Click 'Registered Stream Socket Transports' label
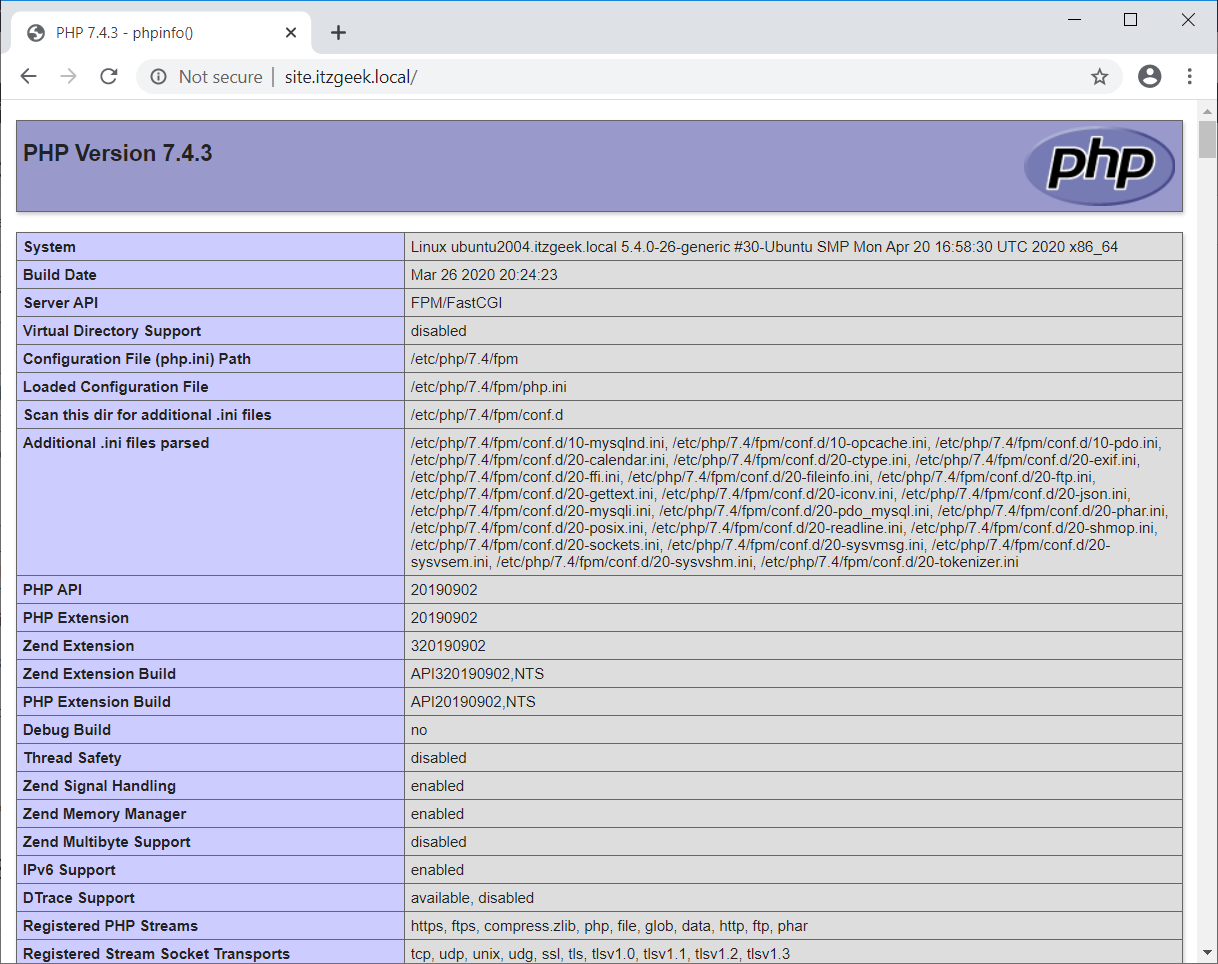 (157, 954)
